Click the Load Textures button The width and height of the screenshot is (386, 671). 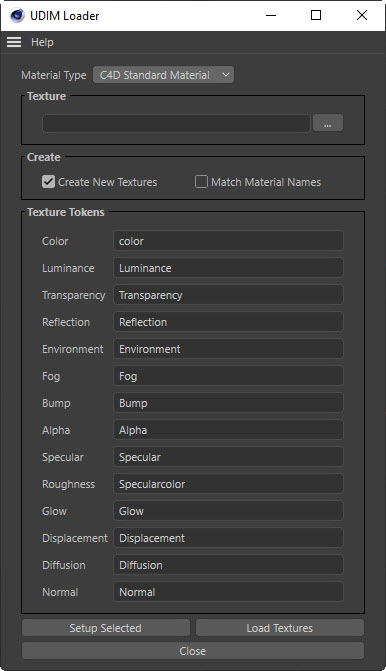[280, 628]
